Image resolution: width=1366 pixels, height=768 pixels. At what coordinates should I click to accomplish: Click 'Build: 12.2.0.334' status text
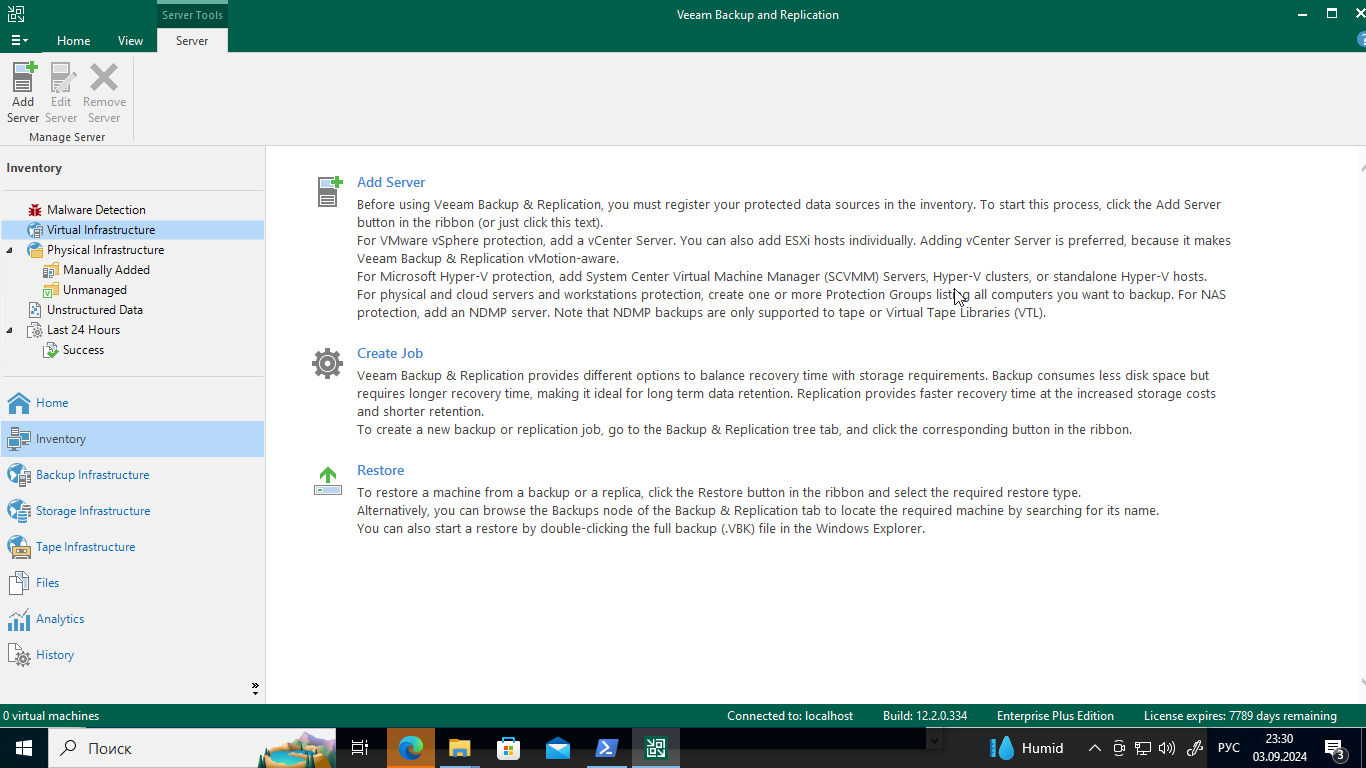click(925, 716)
